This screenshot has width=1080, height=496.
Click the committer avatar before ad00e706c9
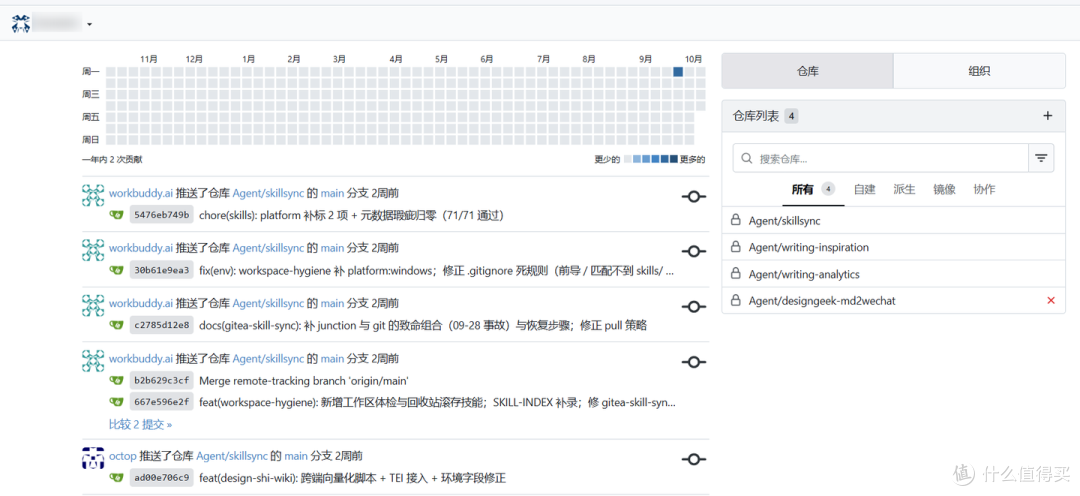click(116, 478)
